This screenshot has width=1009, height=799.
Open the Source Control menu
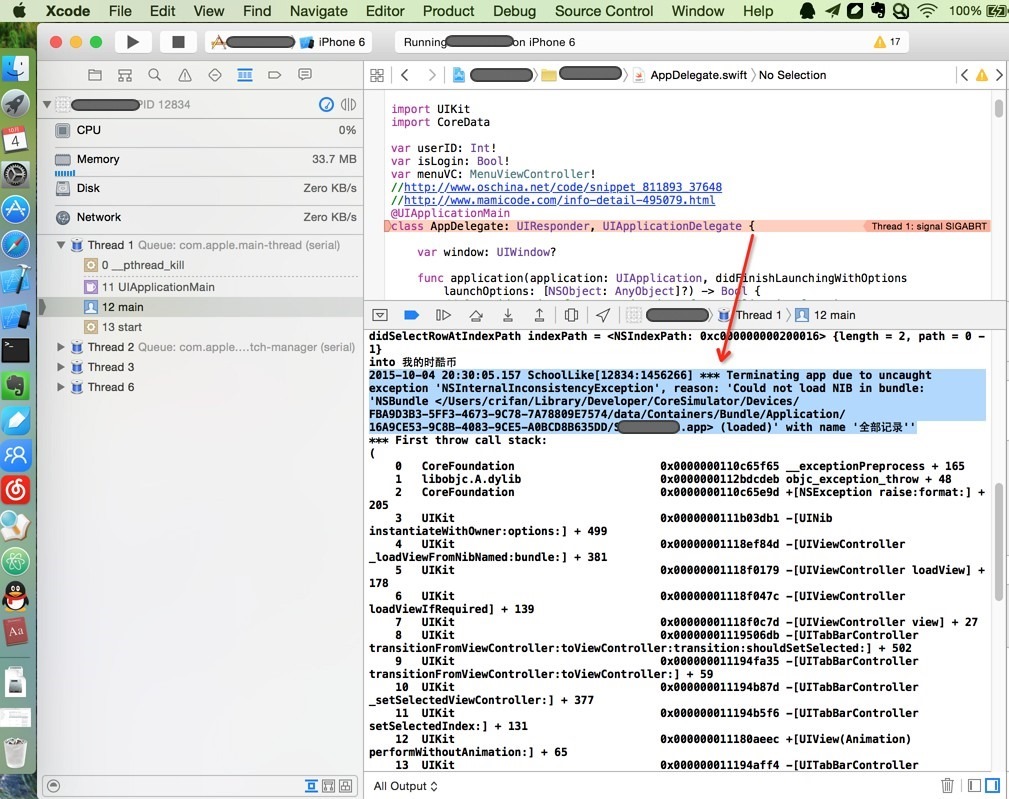point(604,11)
